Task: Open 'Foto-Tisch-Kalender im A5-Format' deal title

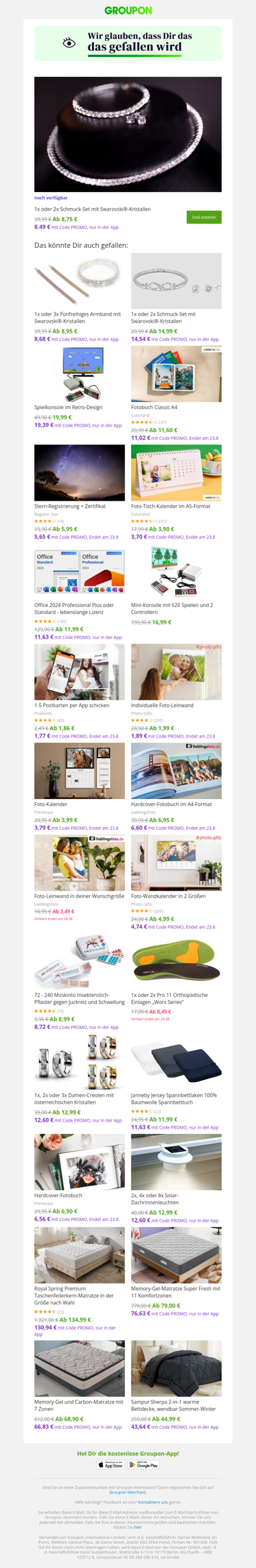Action: click(171, 506)
